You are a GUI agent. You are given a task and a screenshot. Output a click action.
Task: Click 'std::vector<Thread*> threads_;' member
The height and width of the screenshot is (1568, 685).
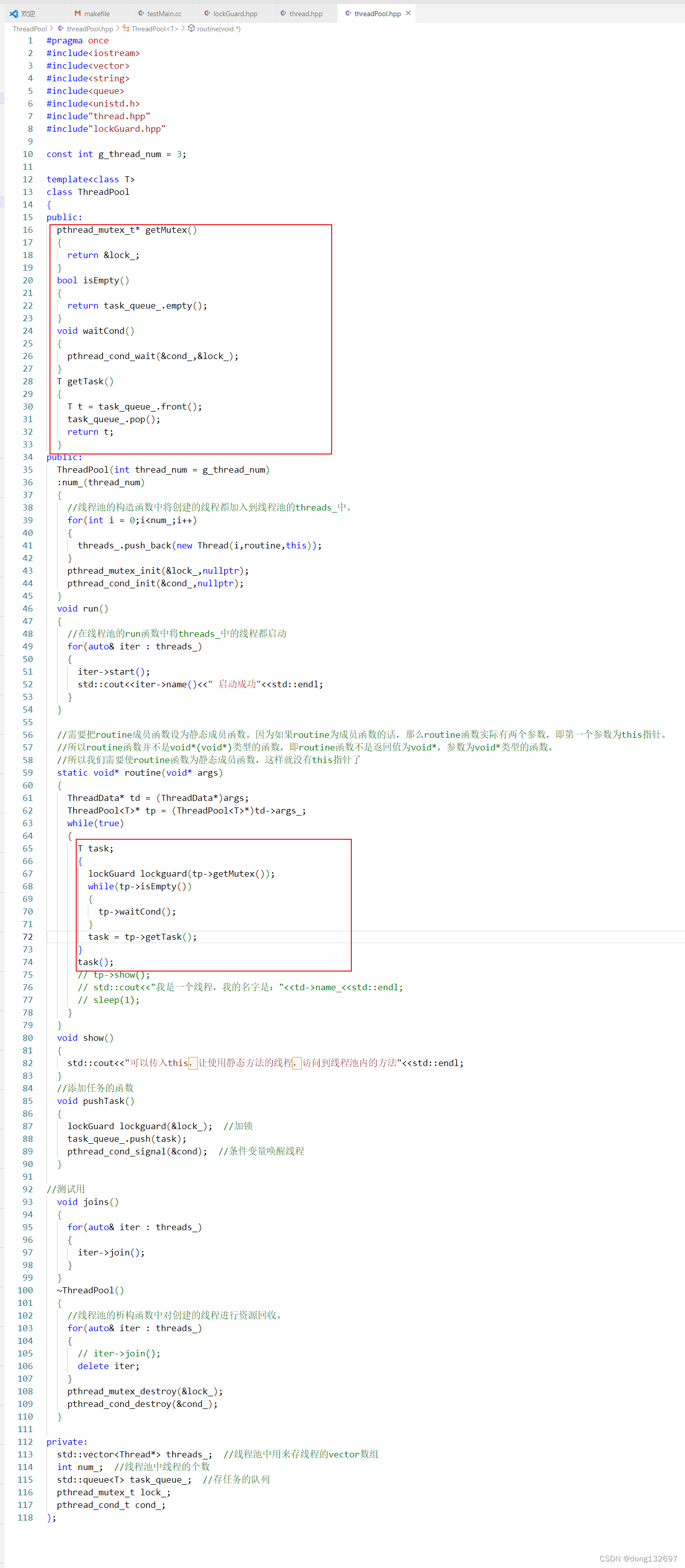coord(134,1455)
